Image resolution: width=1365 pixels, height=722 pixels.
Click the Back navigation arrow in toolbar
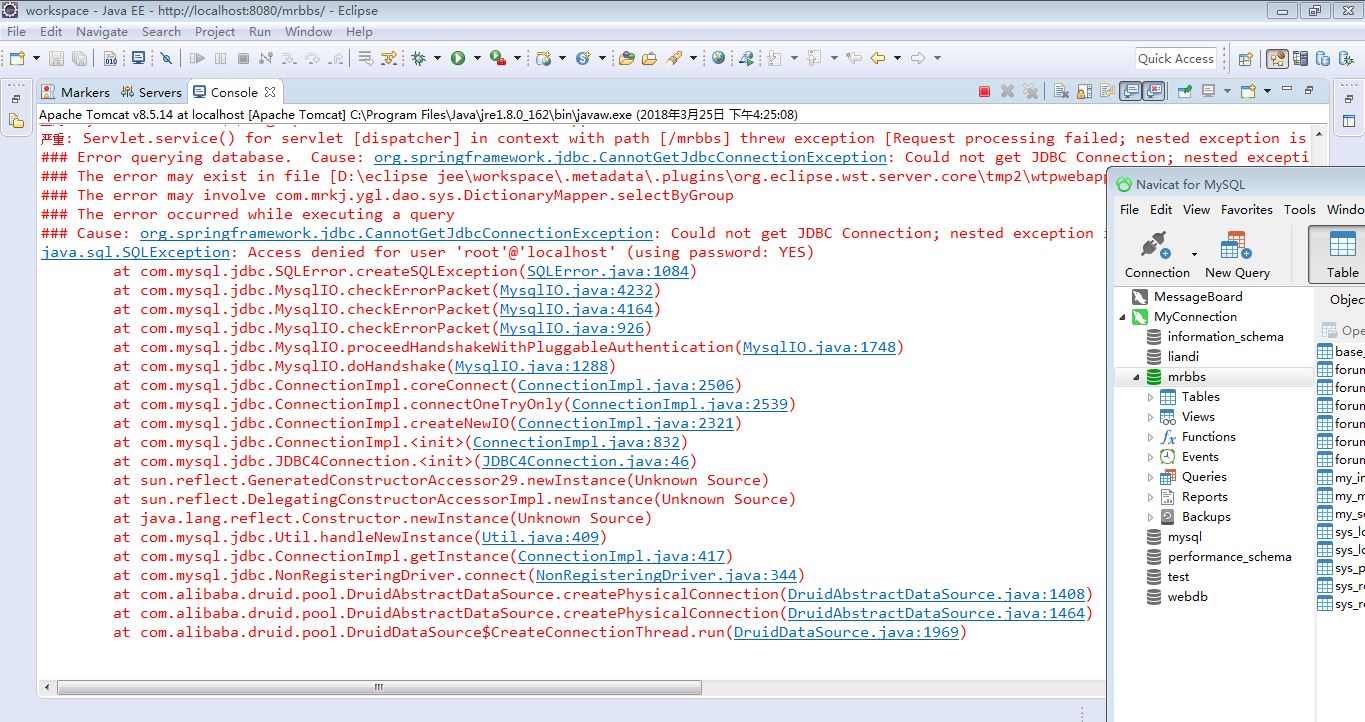tap(878, 58)
